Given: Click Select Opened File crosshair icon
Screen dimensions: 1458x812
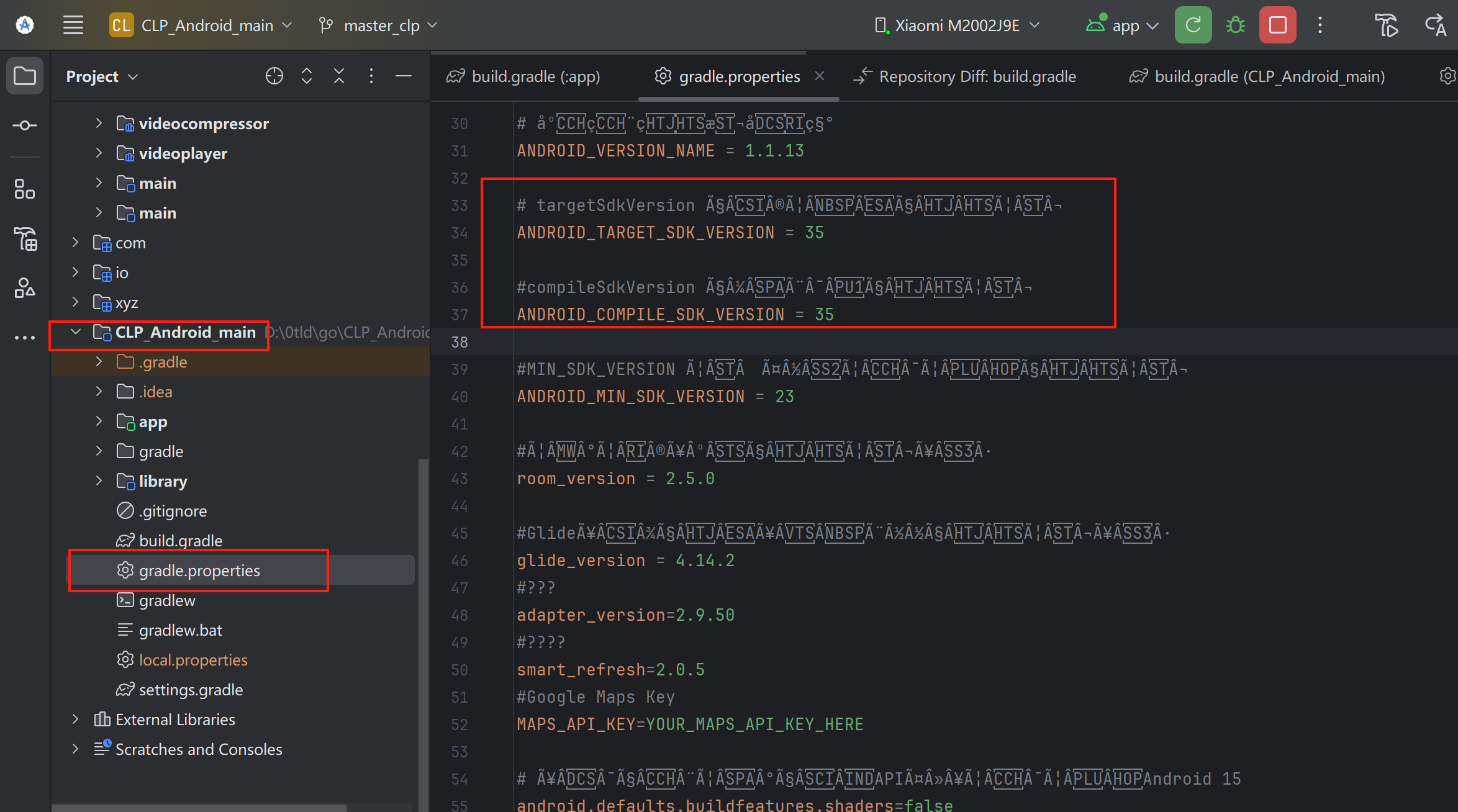Looking at the screenshot, I should [274, 76].
